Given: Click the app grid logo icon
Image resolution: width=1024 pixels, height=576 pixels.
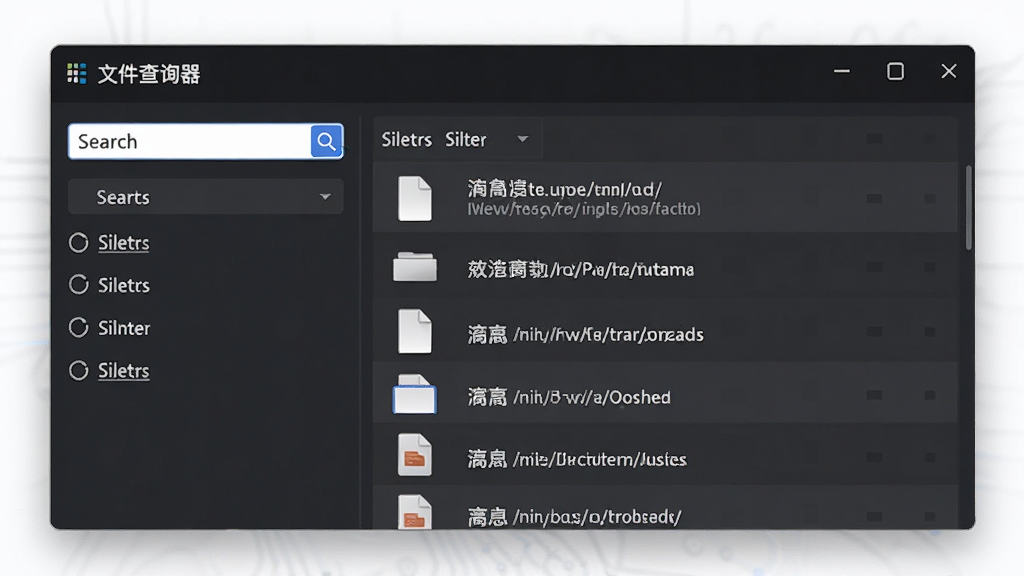Looking at the screenshot, I should [x=76, y=73].
